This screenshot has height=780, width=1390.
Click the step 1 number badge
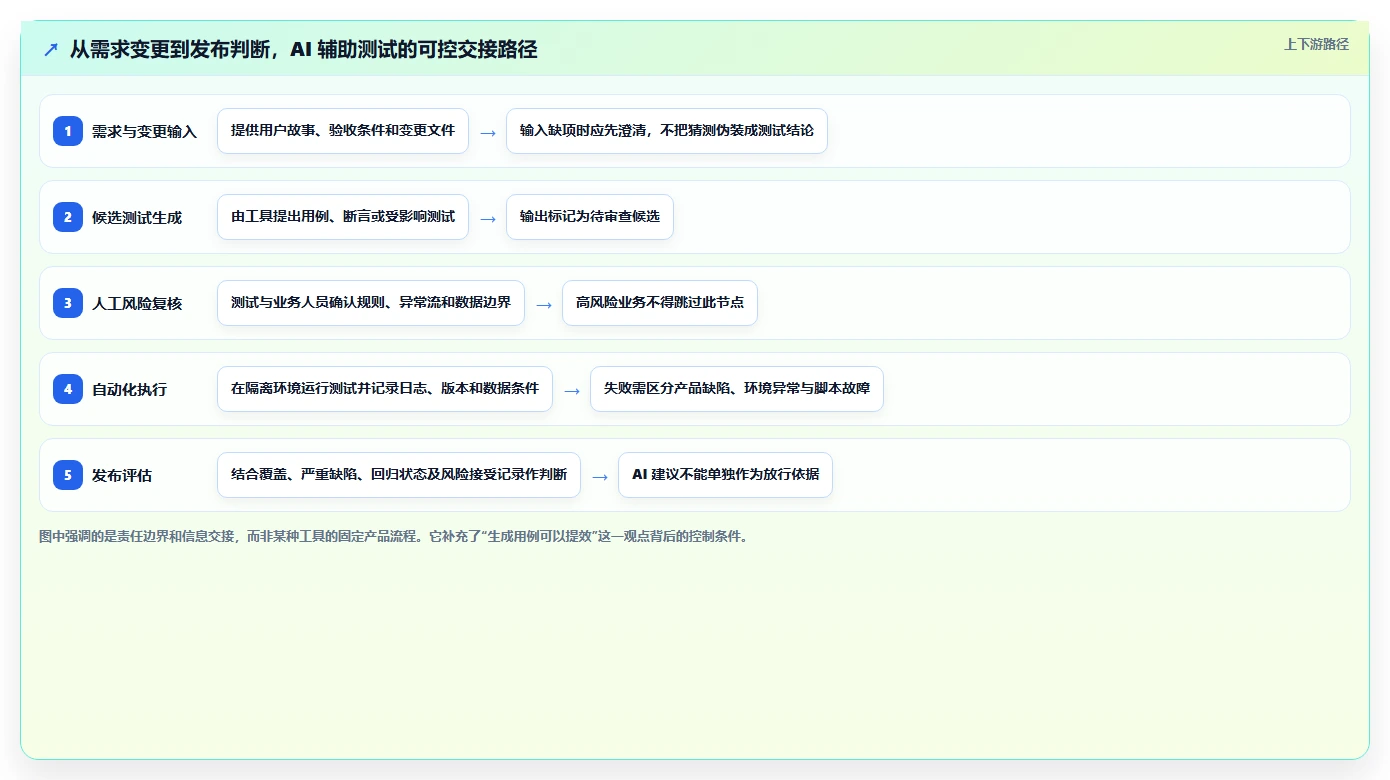[x=68, y=131]
